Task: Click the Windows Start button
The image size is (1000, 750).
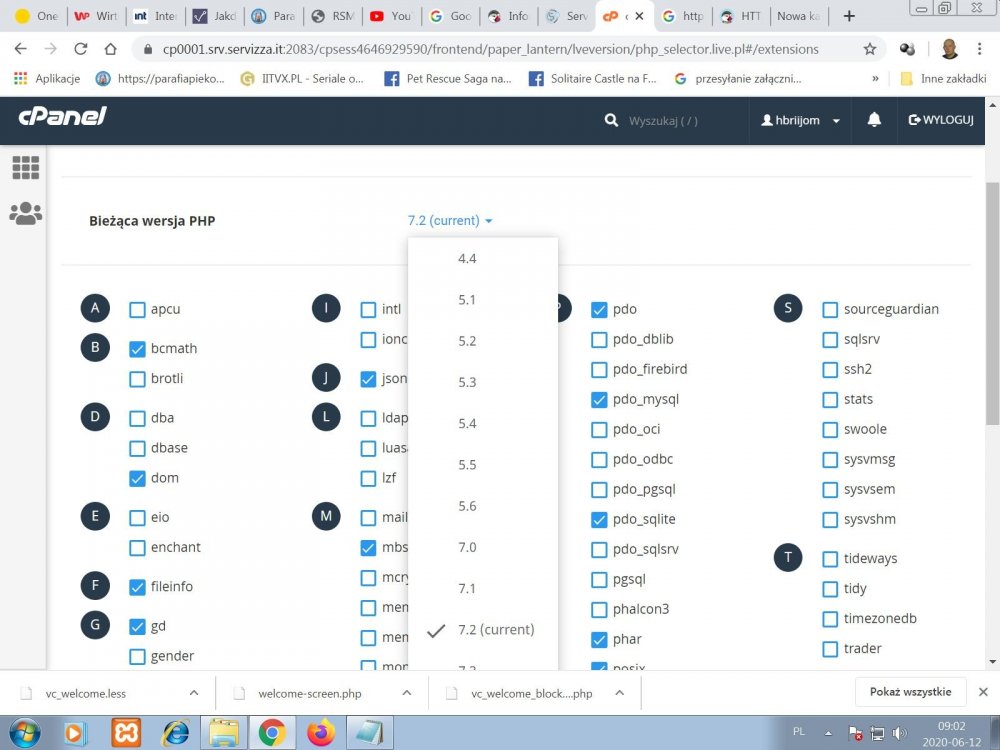Action: (x=26, y=733)
